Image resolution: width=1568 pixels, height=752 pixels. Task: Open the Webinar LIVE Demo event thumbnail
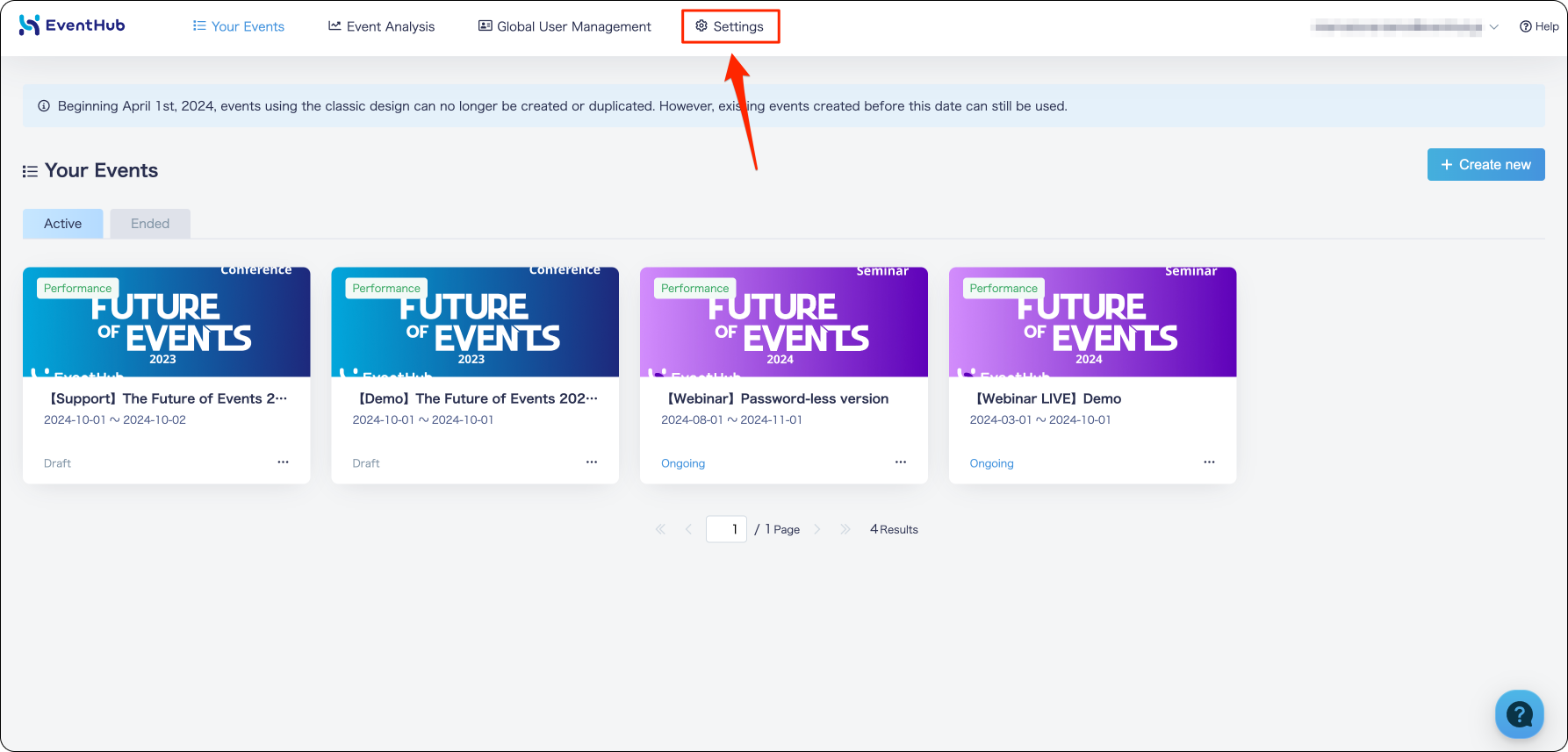[1092, 322]
